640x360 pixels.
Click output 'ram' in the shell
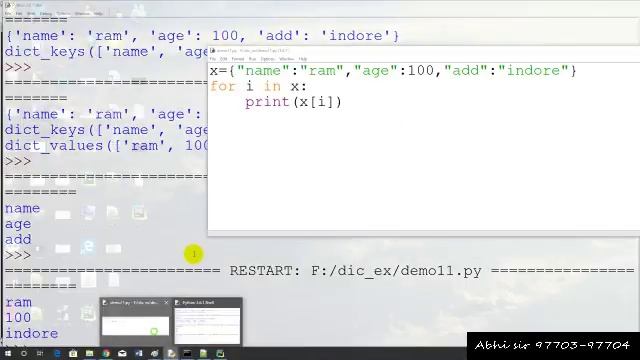(18, 302)
